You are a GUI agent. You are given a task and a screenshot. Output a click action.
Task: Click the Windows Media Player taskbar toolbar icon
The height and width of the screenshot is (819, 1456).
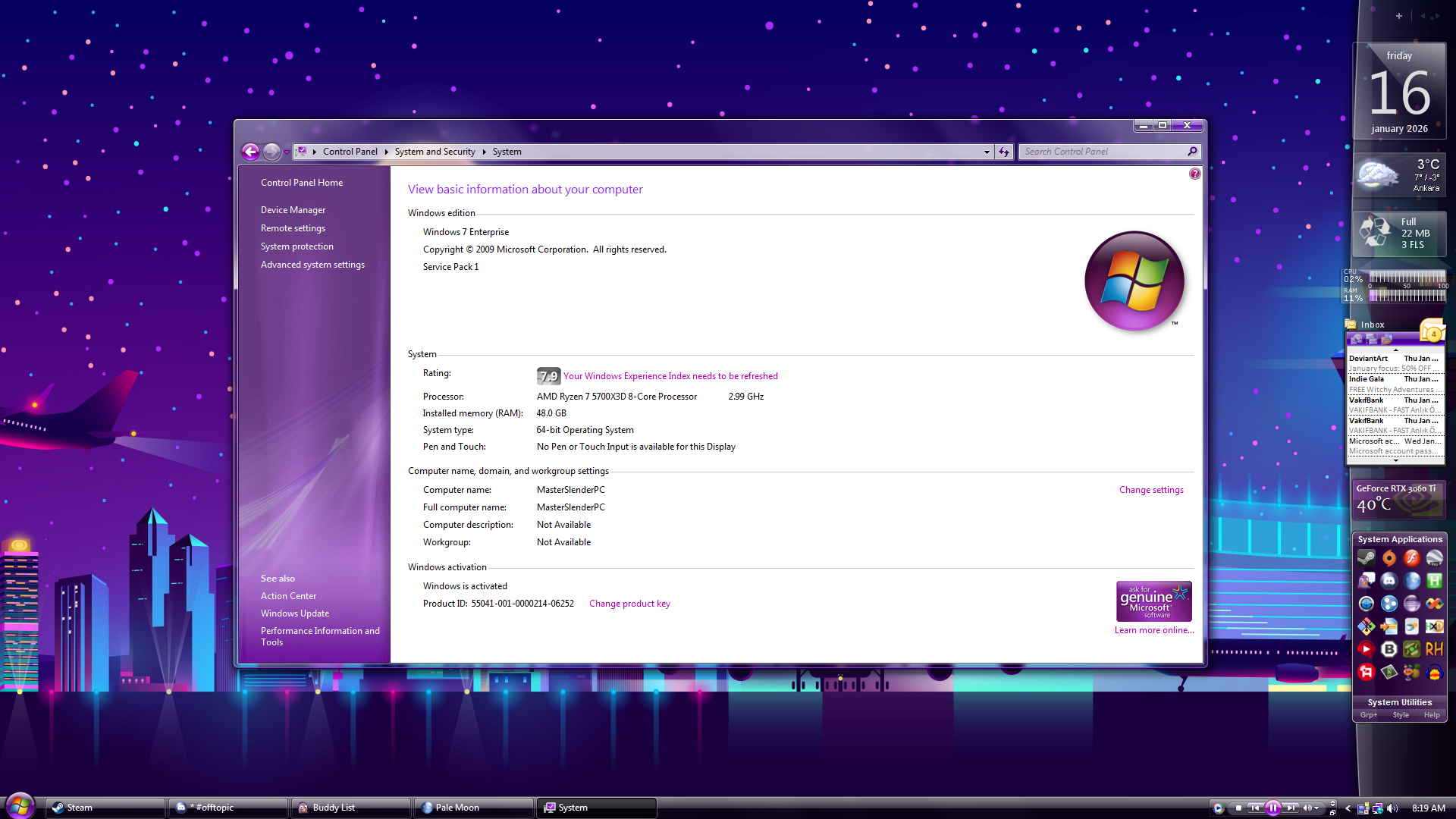1218,808
